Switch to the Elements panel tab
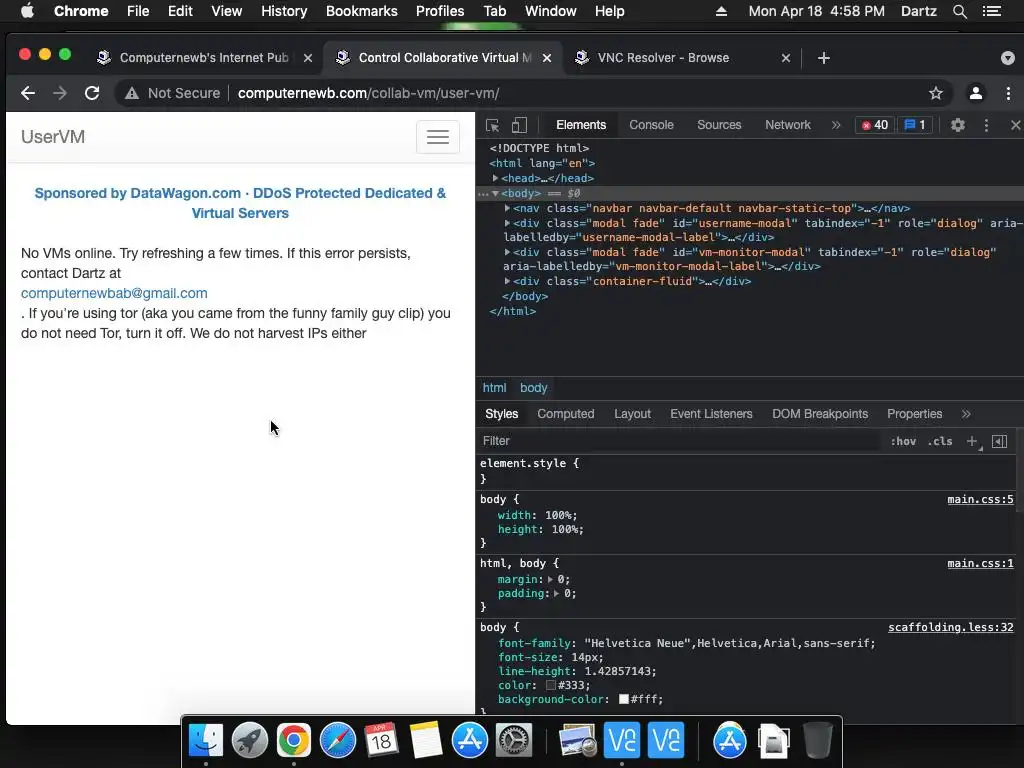The height and width of the screenshot is (768, 1024). point(581,125)
